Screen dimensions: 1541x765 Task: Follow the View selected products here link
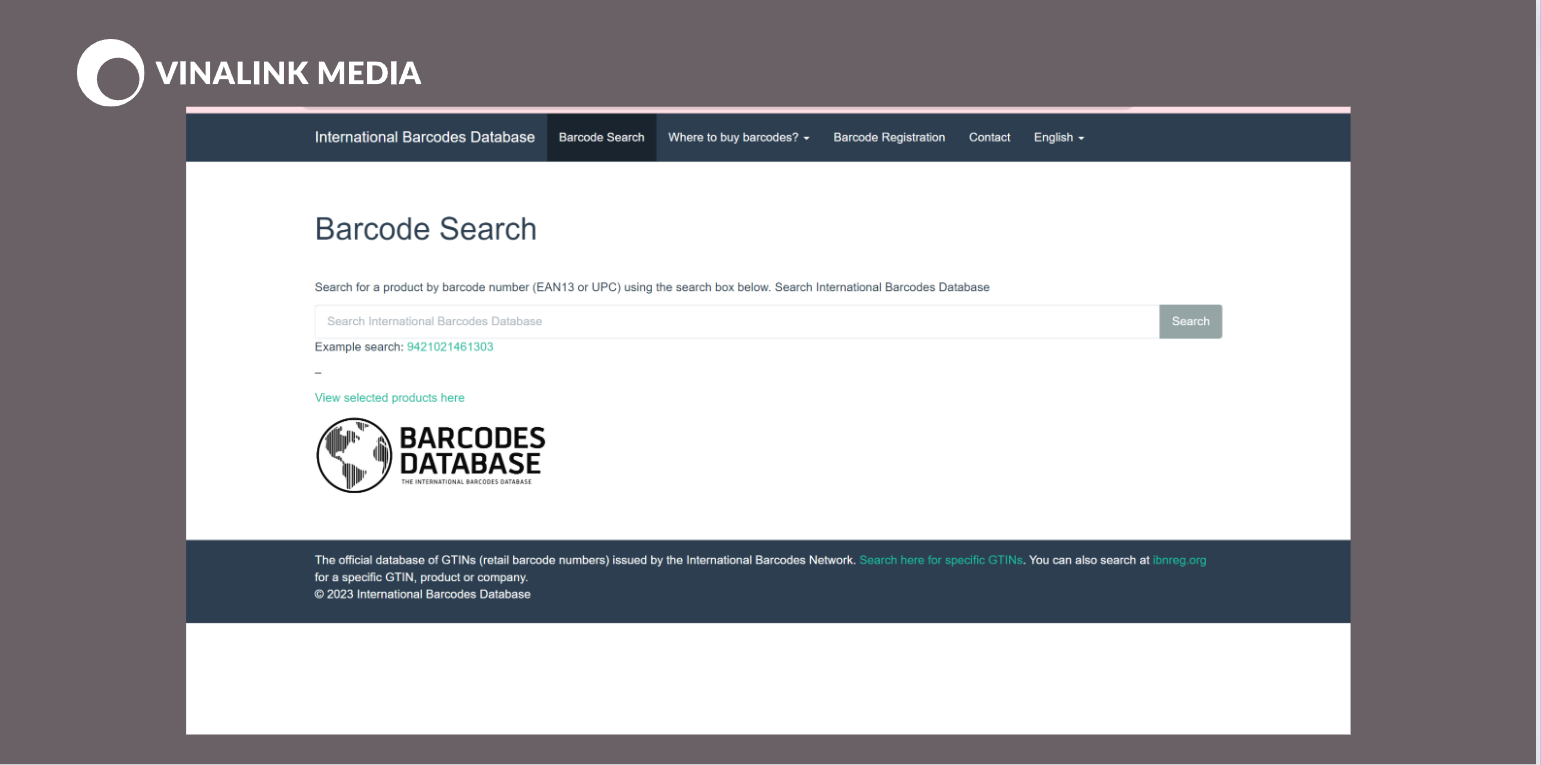(389, 398)
